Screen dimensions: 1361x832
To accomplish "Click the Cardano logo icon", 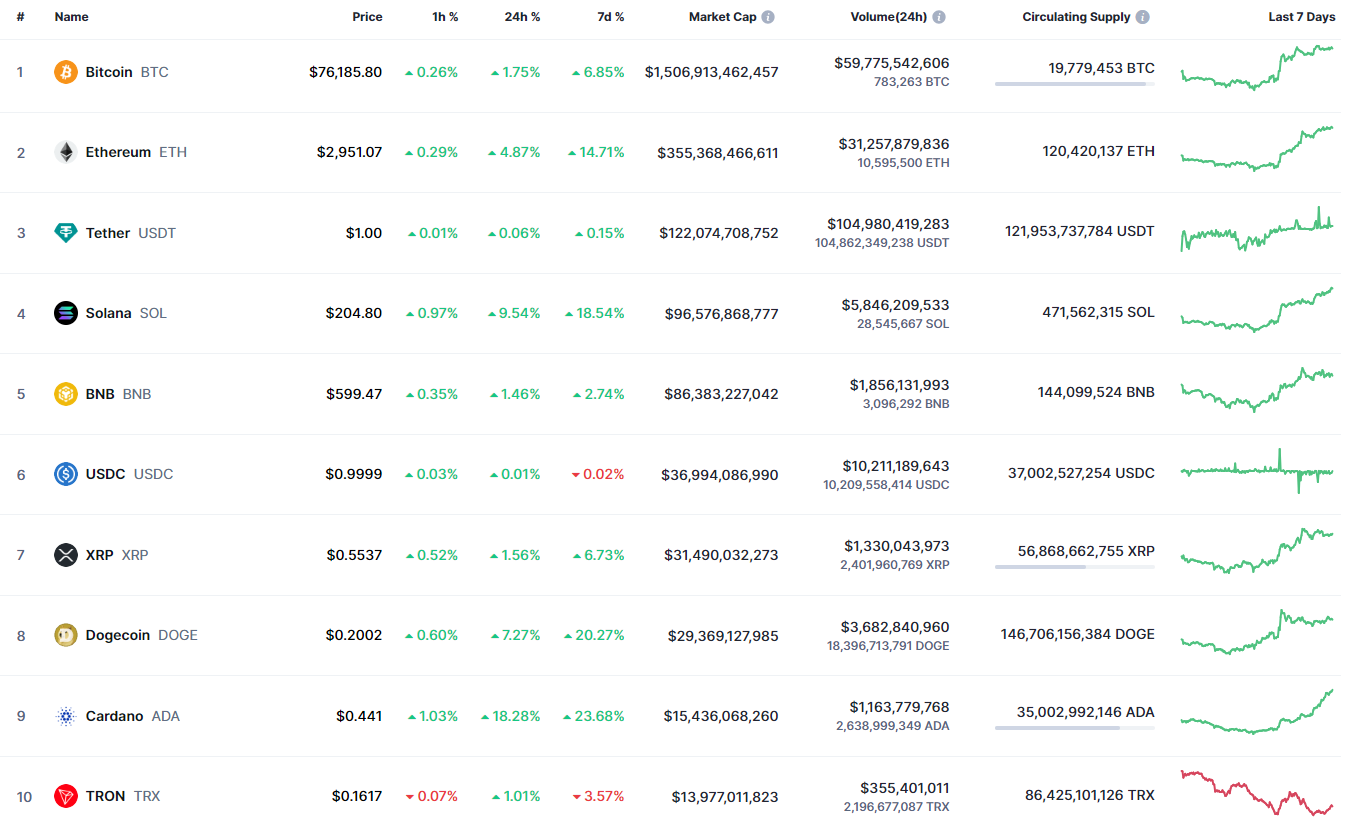I will coord(65,716).
